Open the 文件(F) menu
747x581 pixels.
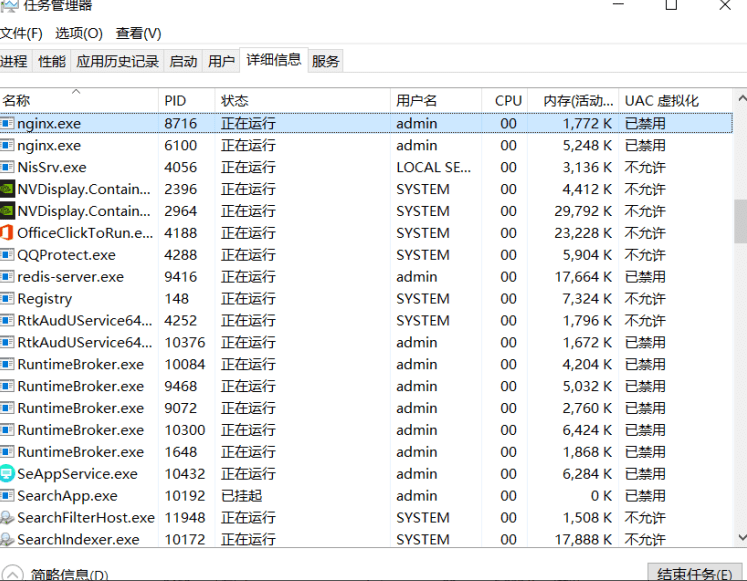21,33
